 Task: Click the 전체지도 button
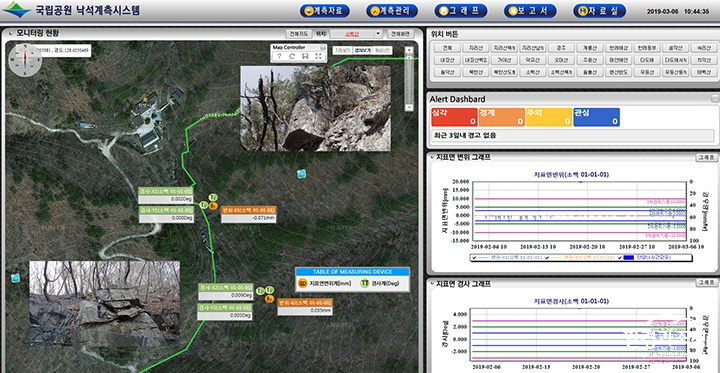coord(298,34)
